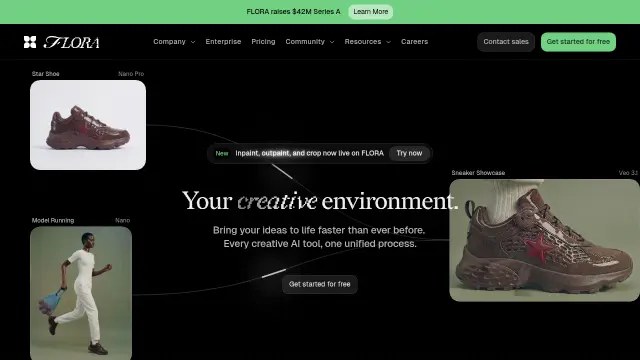Open the Community dropdown menu
The height and width of the screenshot is (360, 640).
click(x=310, y=42)
